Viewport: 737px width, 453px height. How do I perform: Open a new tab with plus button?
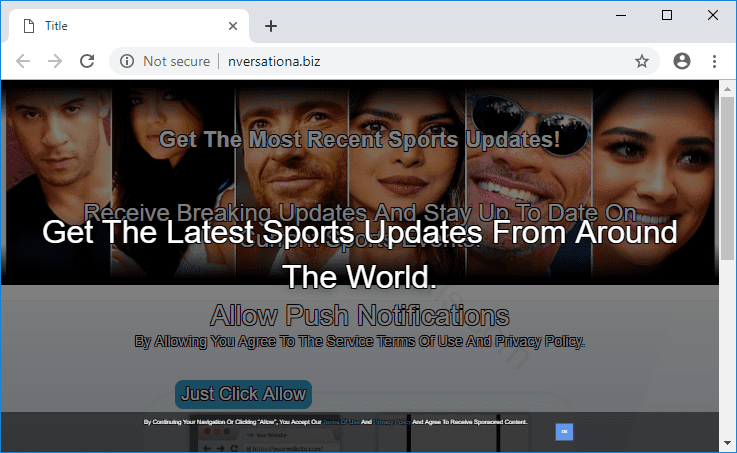pos(270,26)
